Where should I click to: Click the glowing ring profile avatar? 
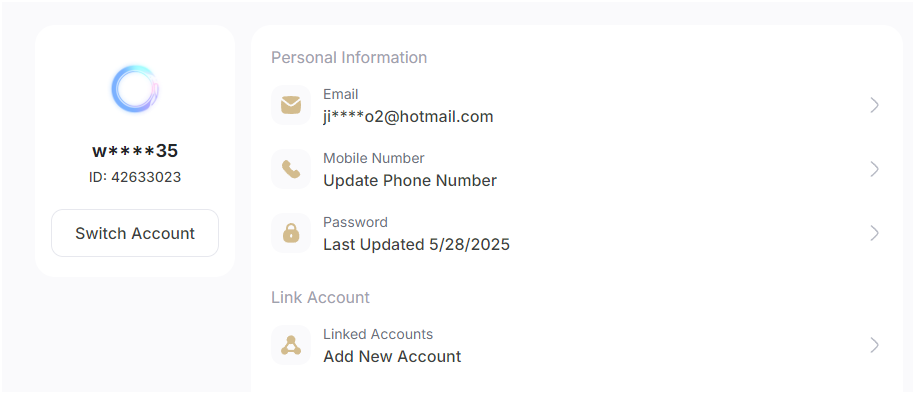[x=135, y=89]
